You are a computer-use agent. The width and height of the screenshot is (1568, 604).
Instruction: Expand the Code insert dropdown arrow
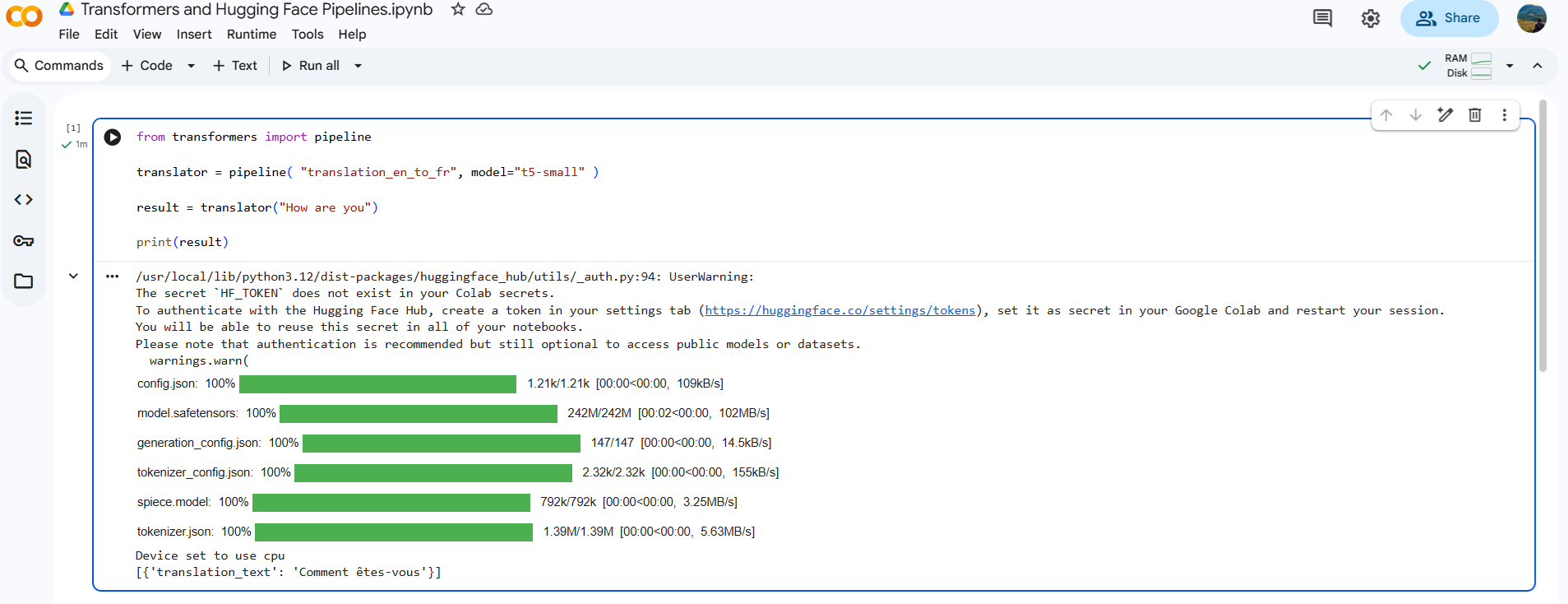(191, 66)
